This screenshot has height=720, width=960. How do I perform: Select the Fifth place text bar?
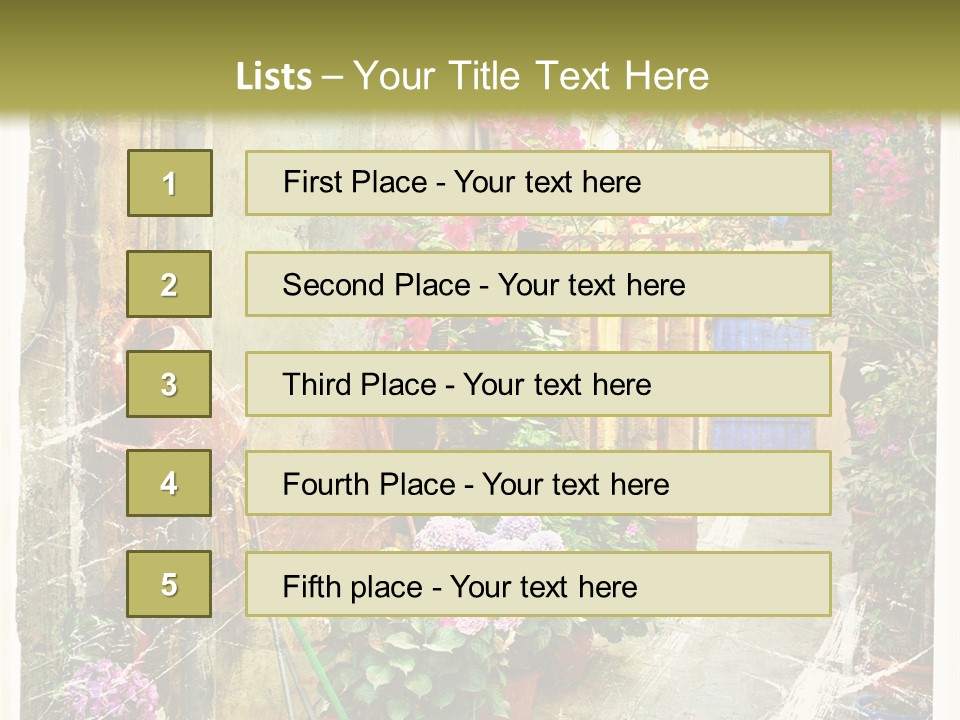[538, 584]
